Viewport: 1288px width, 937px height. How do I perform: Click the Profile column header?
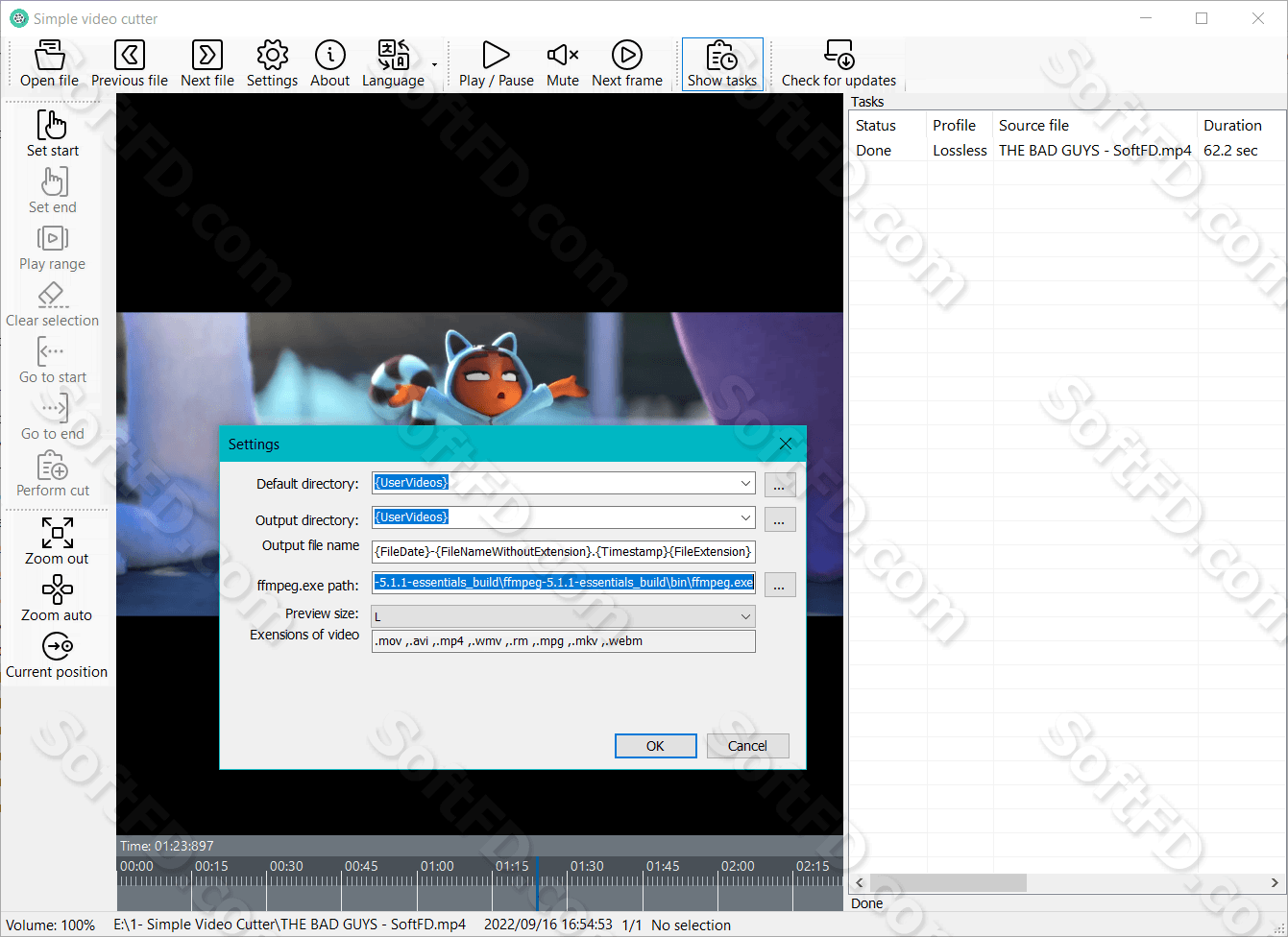click(960, 126)
